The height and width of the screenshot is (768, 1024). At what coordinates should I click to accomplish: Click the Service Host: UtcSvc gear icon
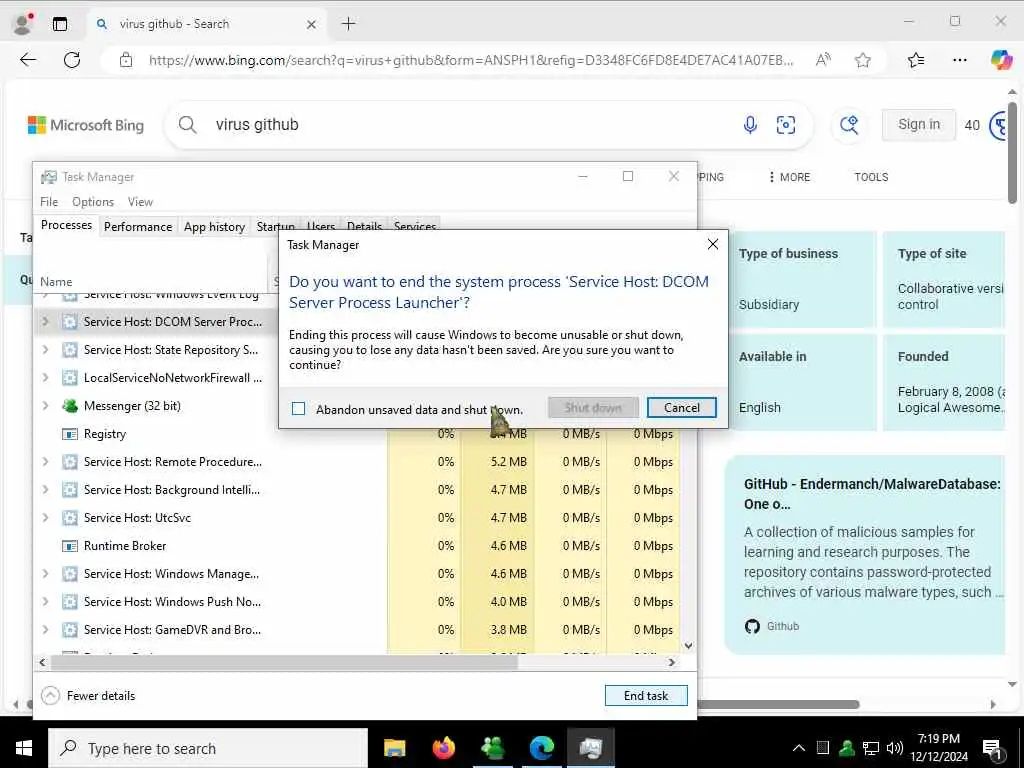[70, 518]
